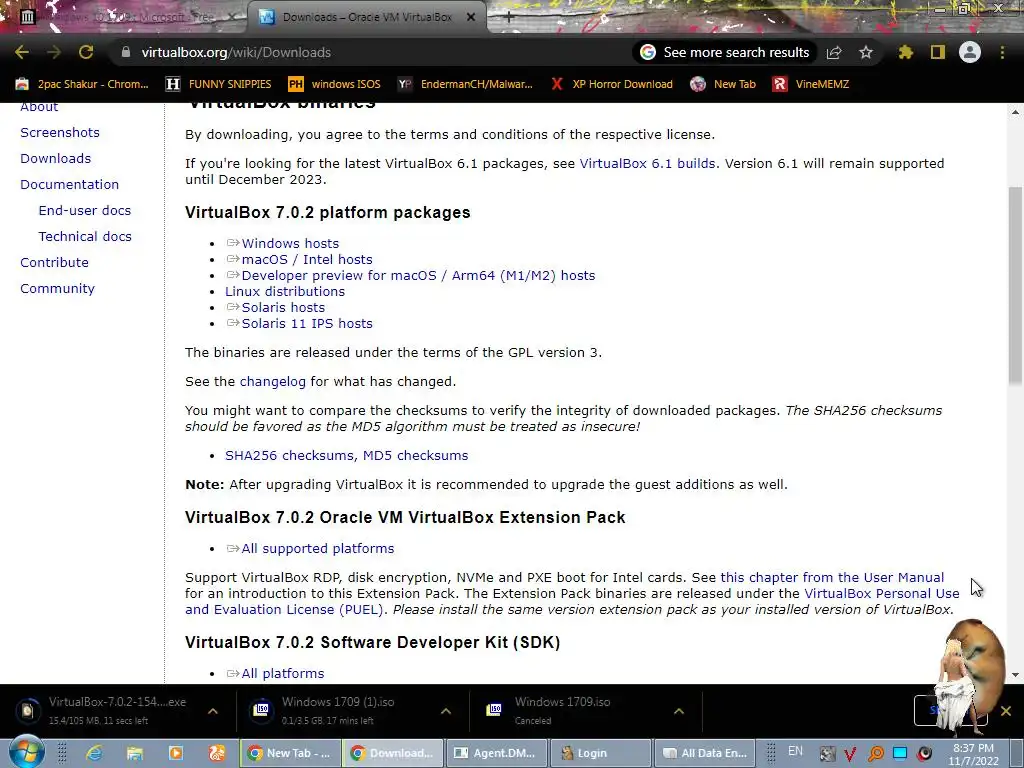The height and width of the screenshot is (768, 1024).
Task: Open the 2pac Shakur bookmark
Action: point(82,84)
